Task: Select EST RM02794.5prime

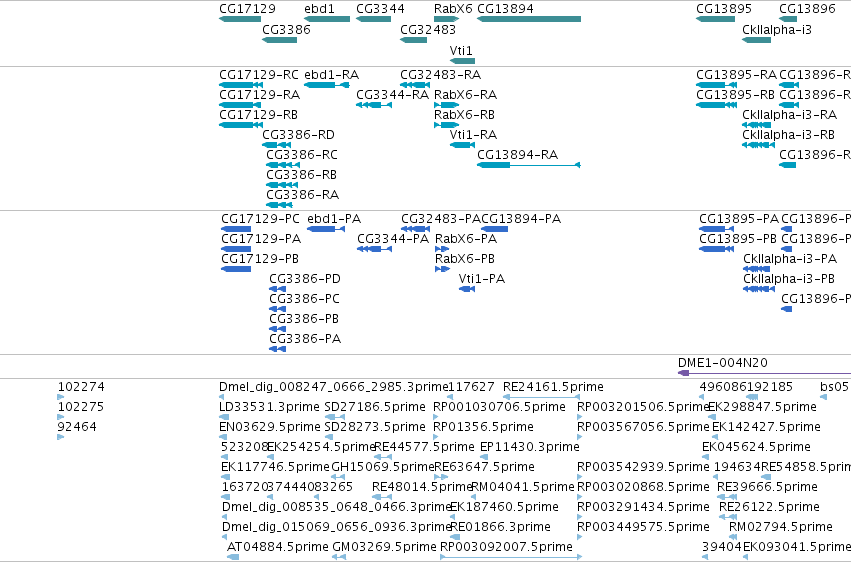Action: tap(733, 538)
